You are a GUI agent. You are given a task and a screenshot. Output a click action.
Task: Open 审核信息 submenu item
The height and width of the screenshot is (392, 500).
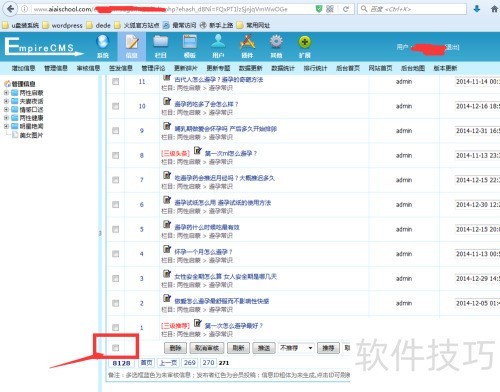[x=88, y=68]
